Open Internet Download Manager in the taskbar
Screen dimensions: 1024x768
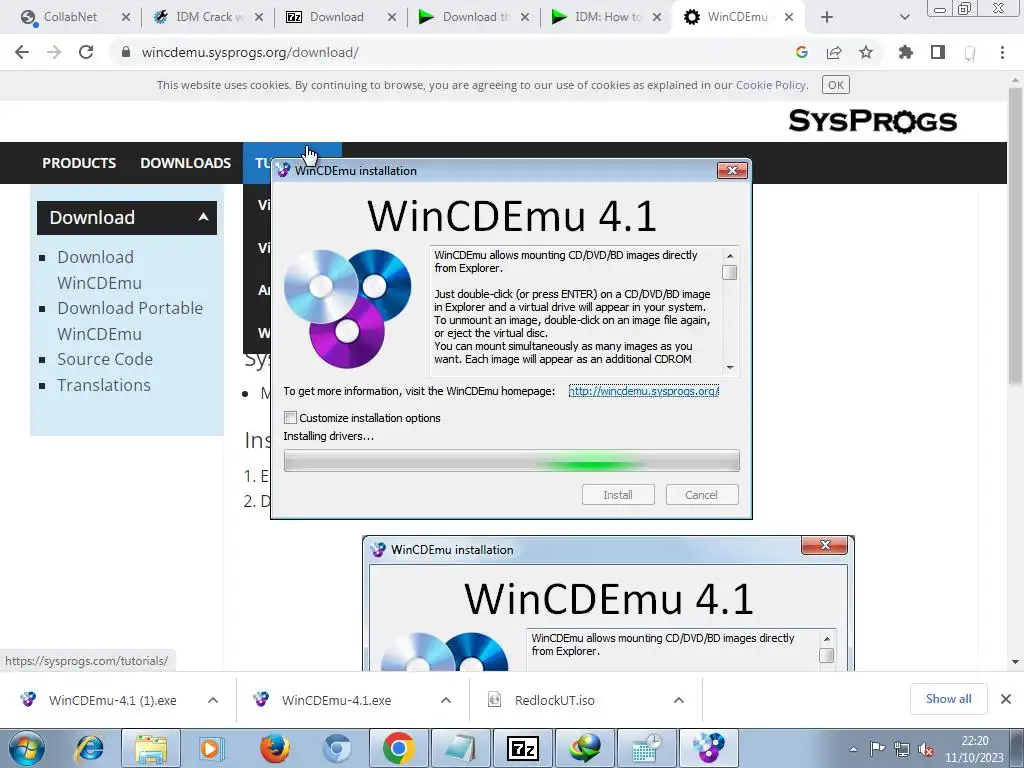coord(585,748)
